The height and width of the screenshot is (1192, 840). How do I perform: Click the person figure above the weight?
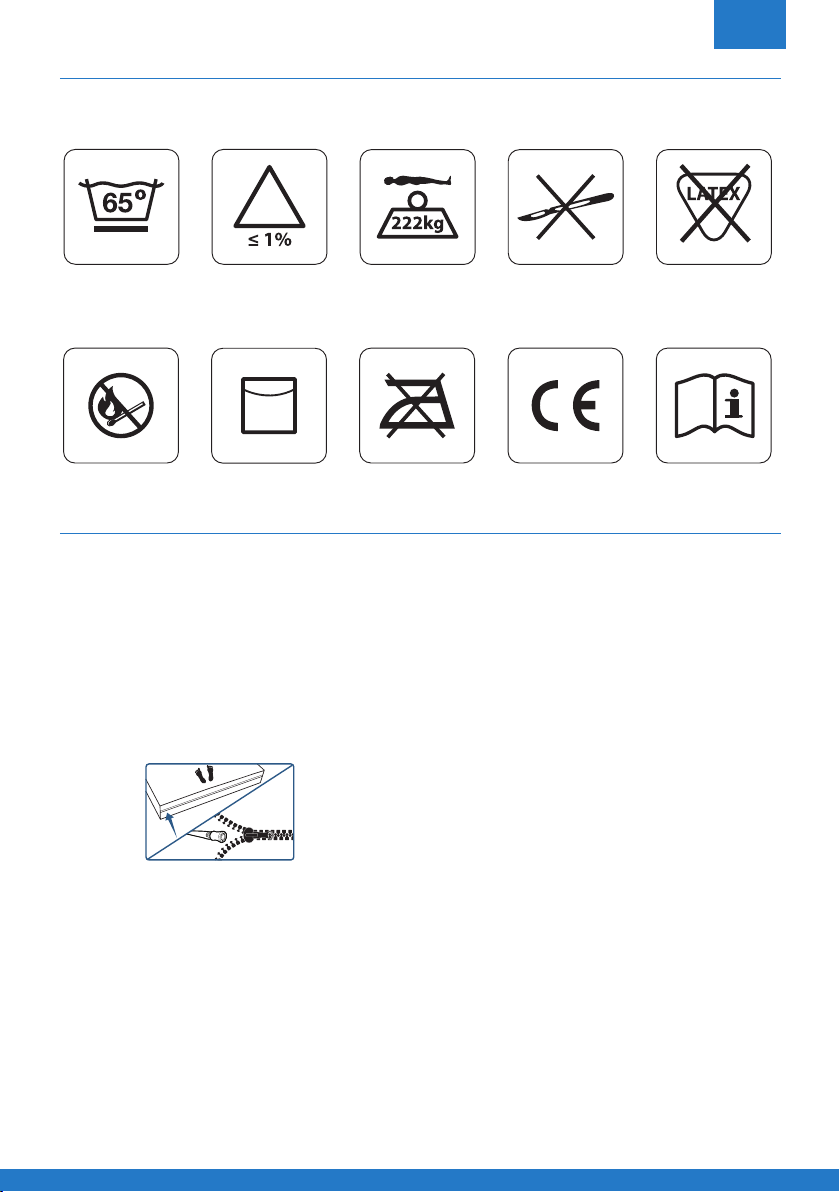point(417,181)
